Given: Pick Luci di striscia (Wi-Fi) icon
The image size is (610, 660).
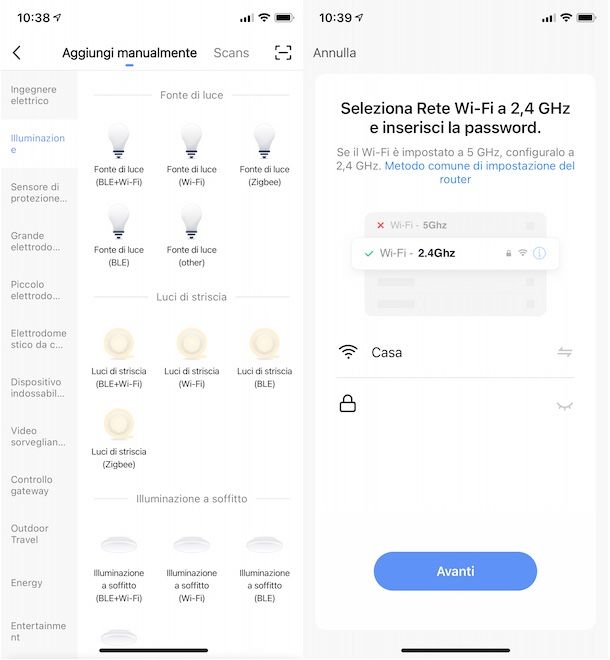Looking at the screenshot, I should (191, 344).
